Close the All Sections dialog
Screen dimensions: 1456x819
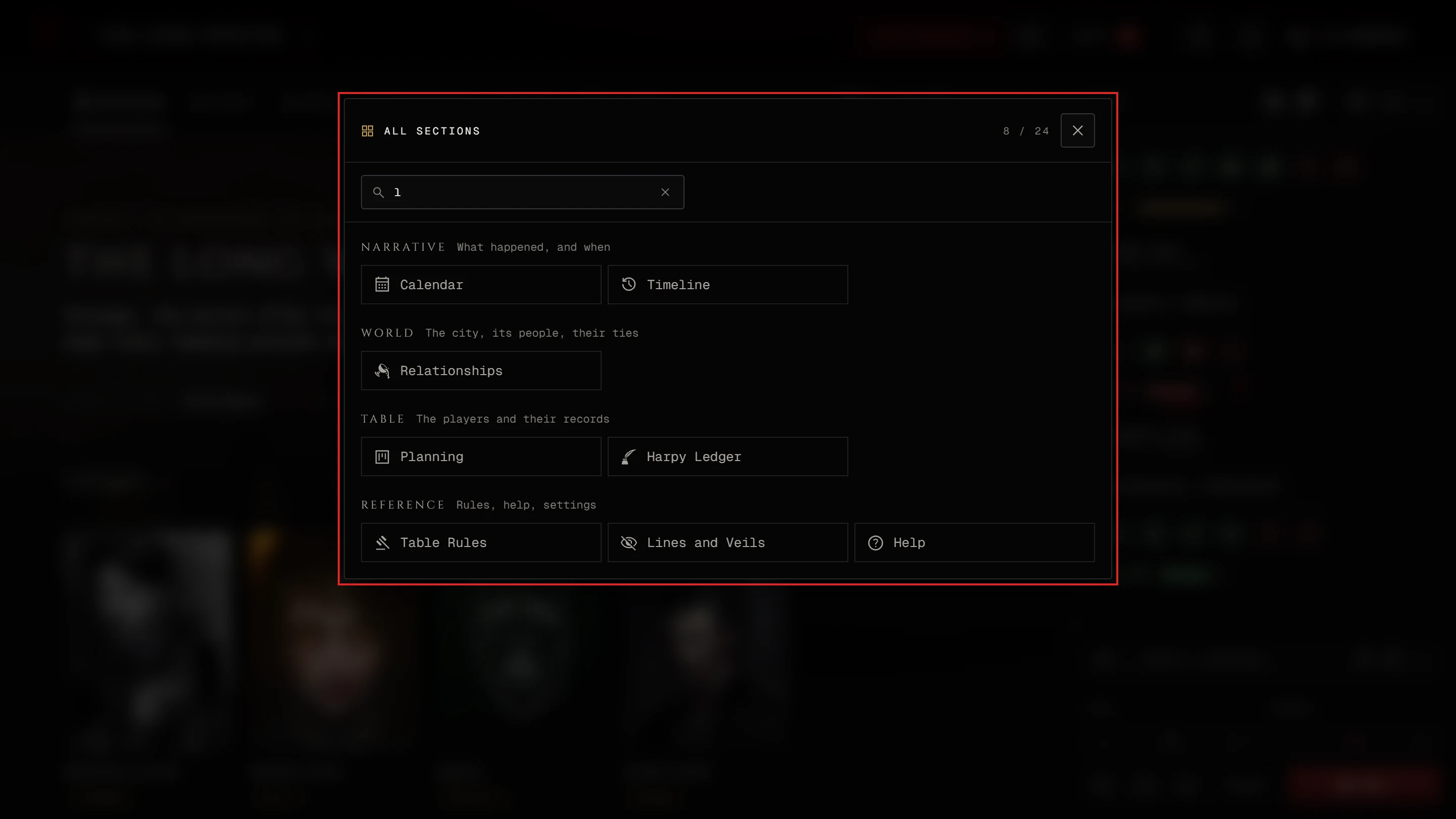pos(1077,130)
